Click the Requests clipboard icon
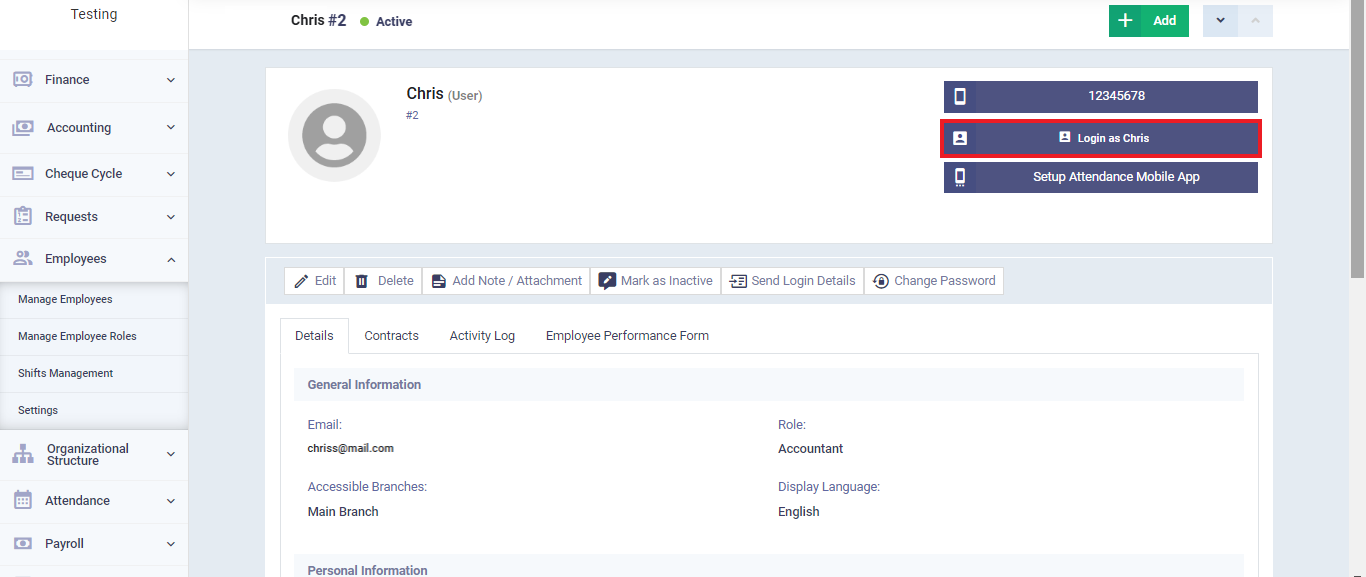This screenshot has width=1366, height=577. [x=22, y=216]
